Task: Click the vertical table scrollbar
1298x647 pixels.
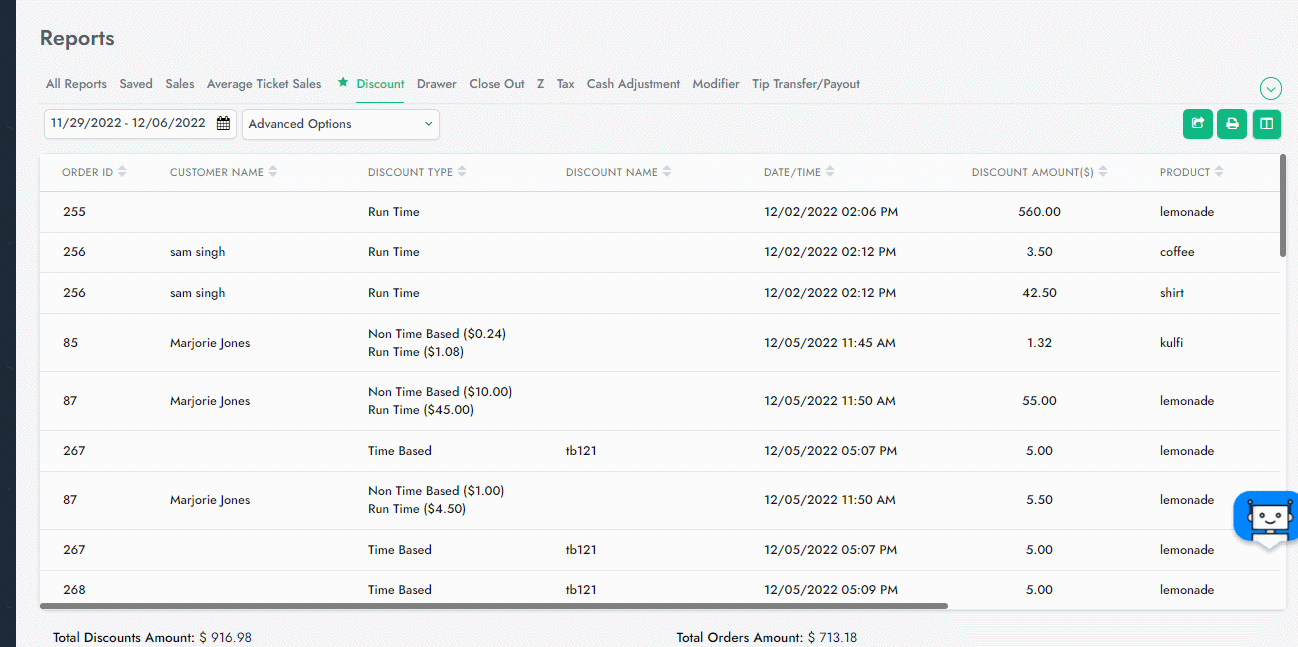Action: coord(1283,205)
